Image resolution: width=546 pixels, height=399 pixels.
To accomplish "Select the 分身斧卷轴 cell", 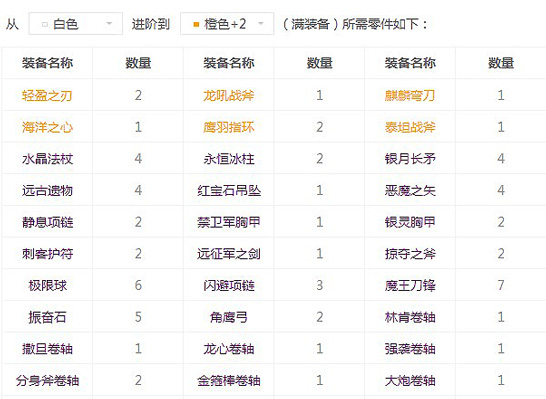I will 47,380.
